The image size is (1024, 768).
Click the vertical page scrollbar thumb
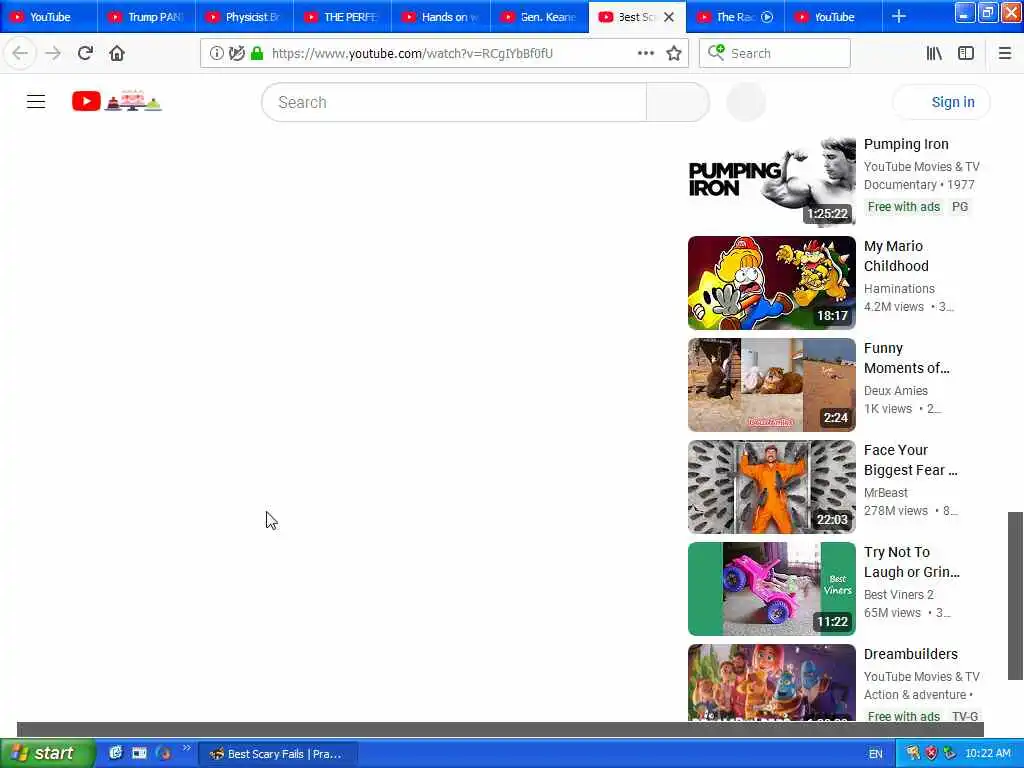[x=1015, y=596]
